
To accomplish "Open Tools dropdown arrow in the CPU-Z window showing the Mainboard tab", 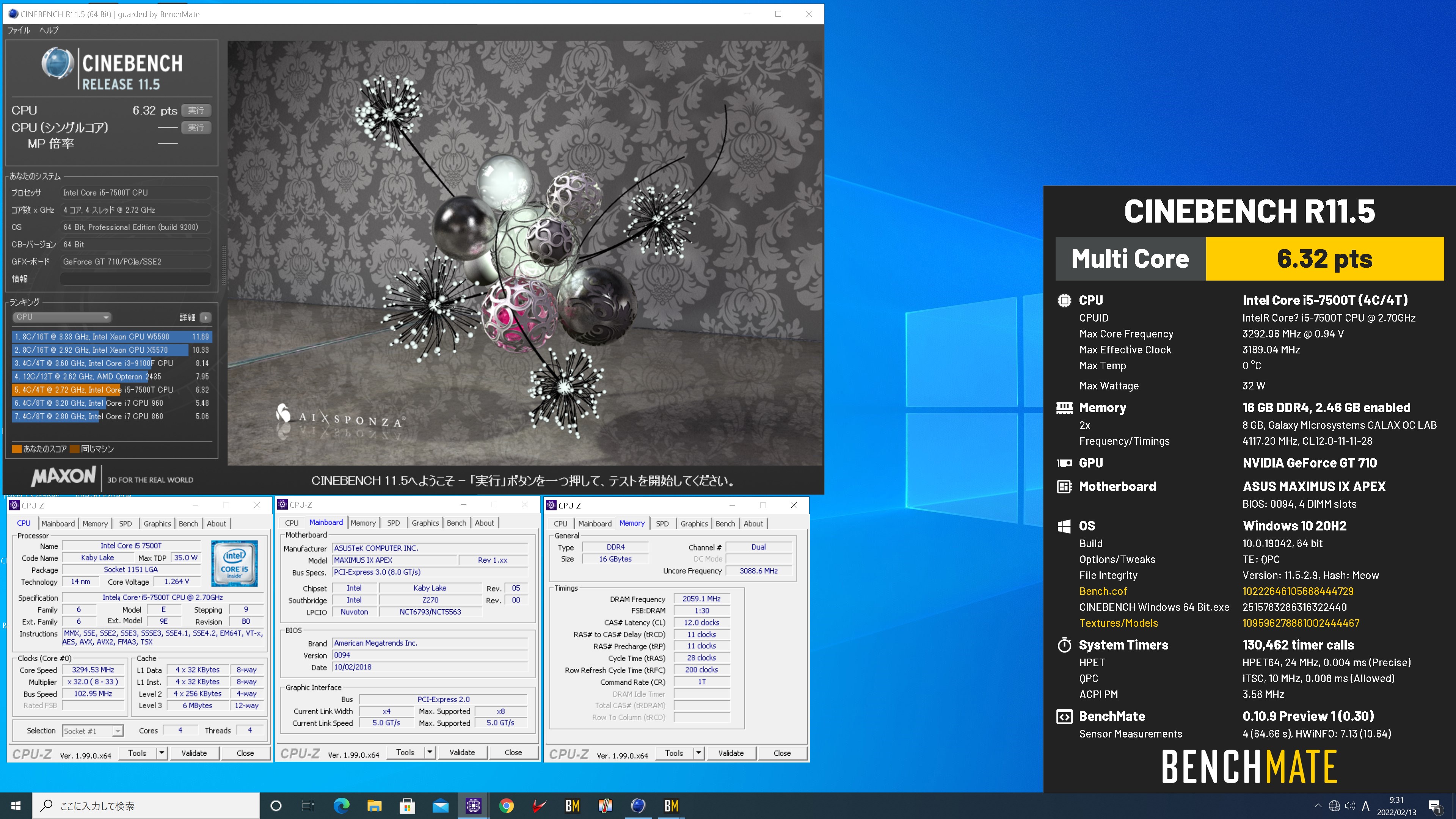I will (x=430, y=752).
